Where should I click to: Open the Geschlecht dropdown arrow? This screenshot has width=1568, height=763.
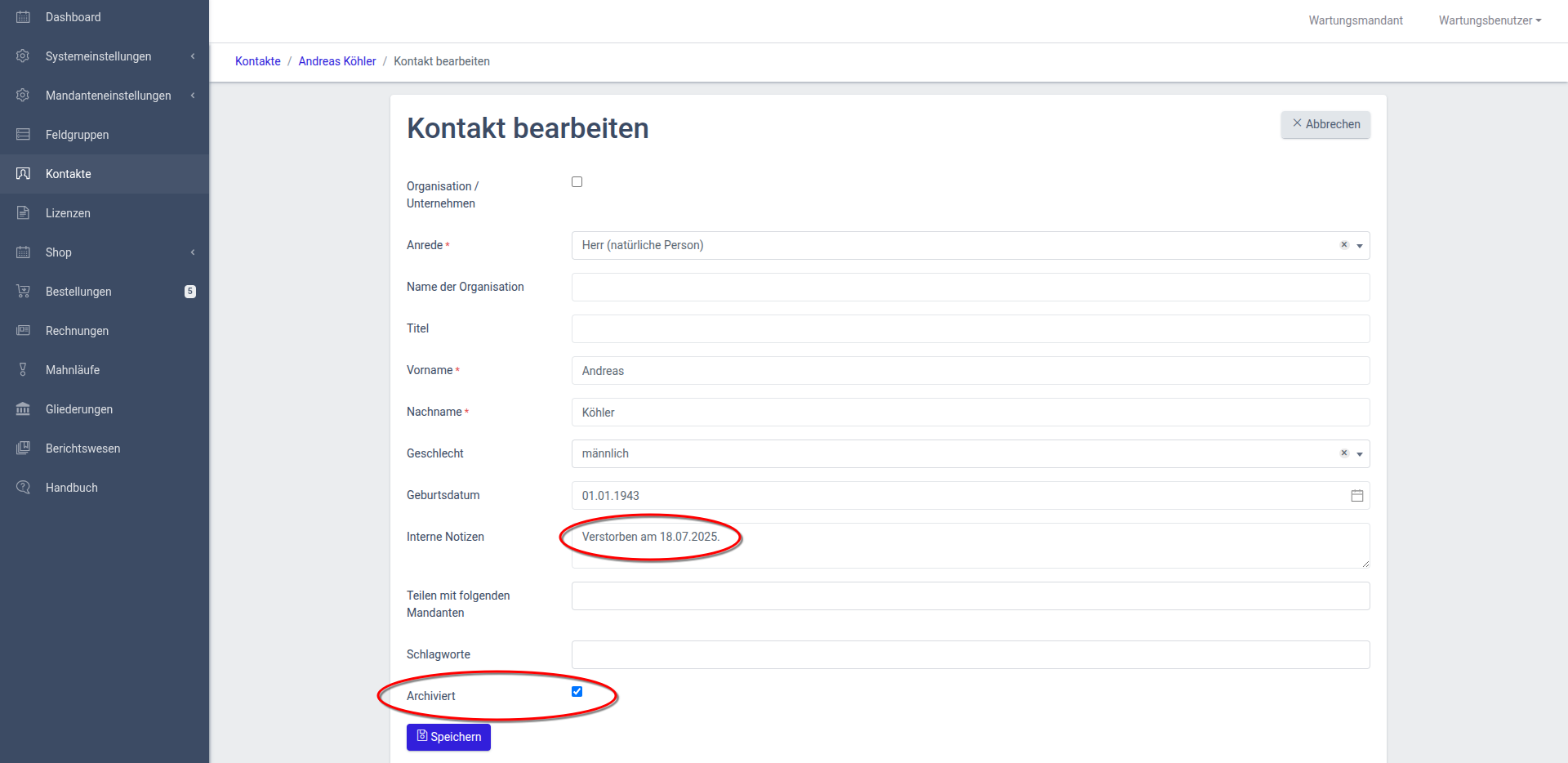click(x=1360, y=454)
